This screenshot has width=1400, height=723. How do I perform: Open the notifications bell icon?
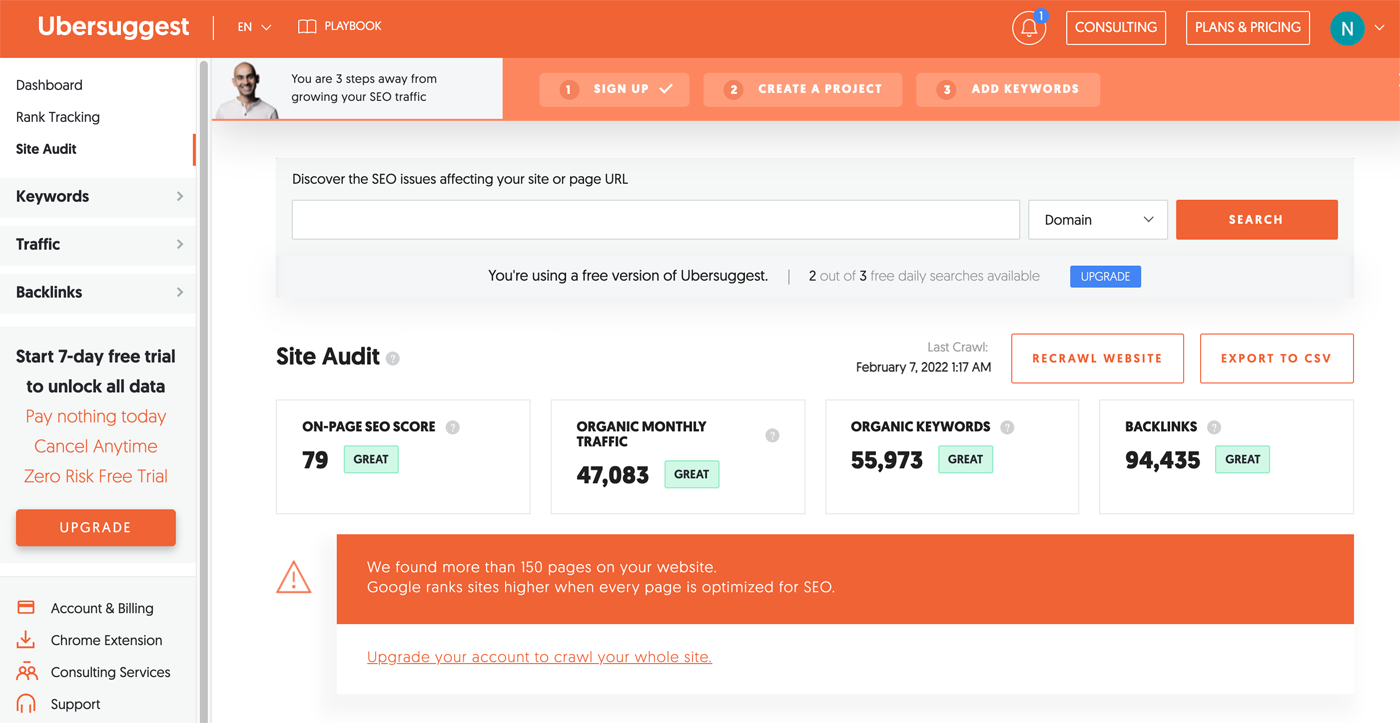1029,28
